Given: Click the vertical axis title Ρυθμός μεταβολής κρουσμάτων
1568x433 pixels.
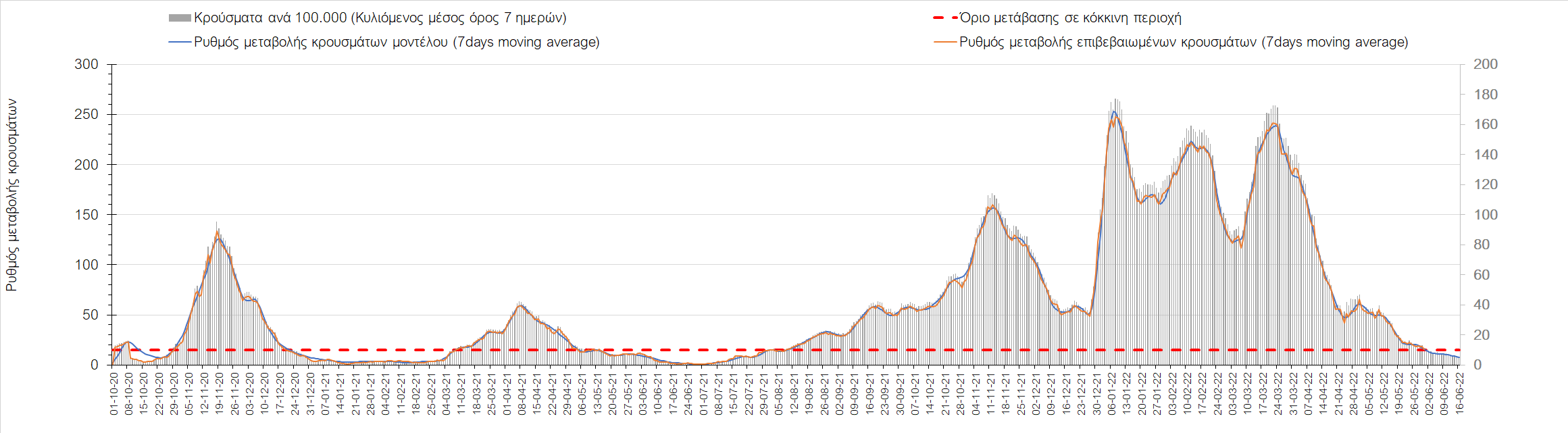Looking at the screenshot, I should (x=11, y=196).
